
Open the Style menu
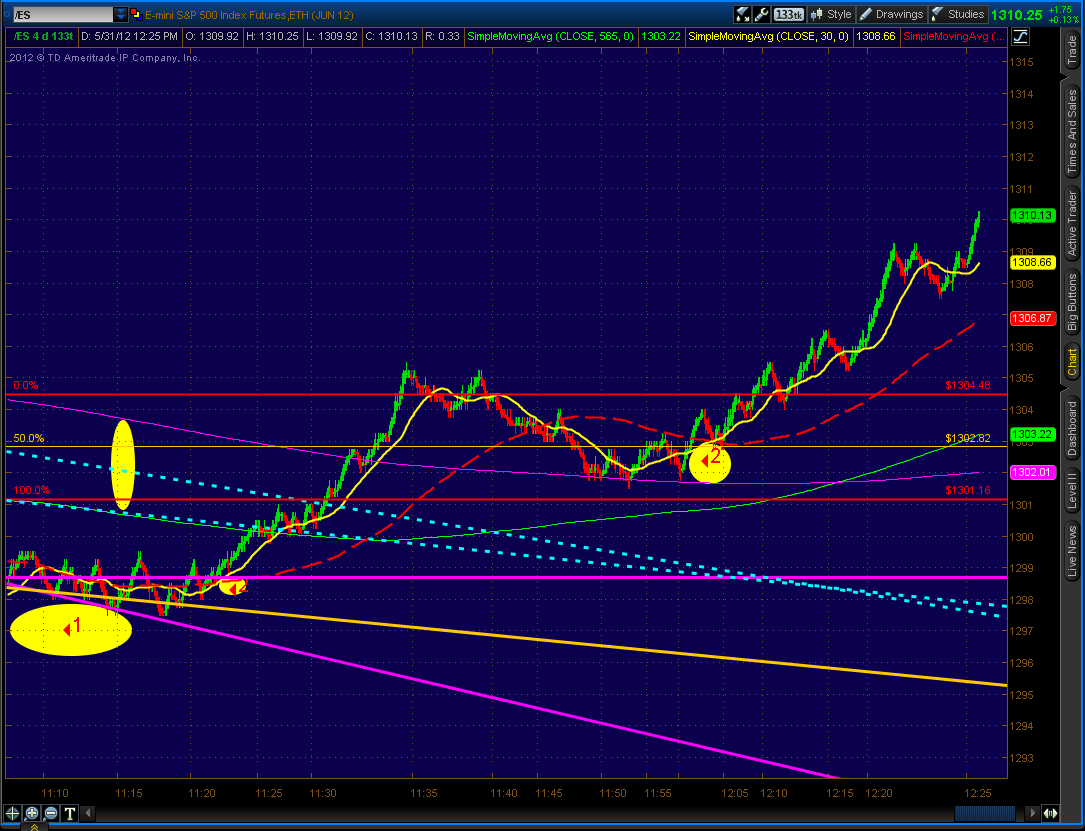(x=831, y=14)
